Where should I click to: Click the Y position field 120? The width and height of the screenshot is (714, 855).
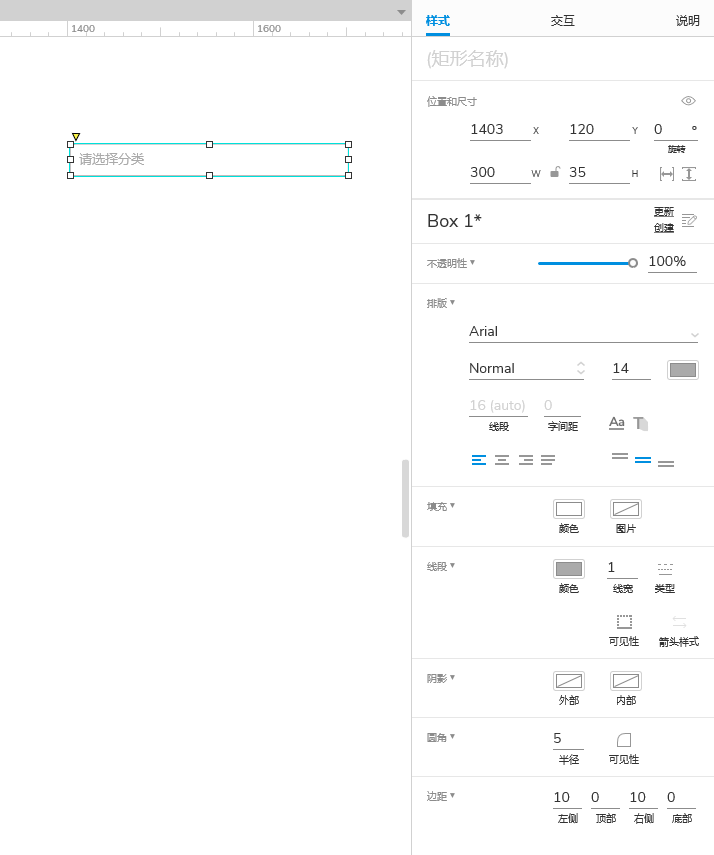tap(599, 129)
